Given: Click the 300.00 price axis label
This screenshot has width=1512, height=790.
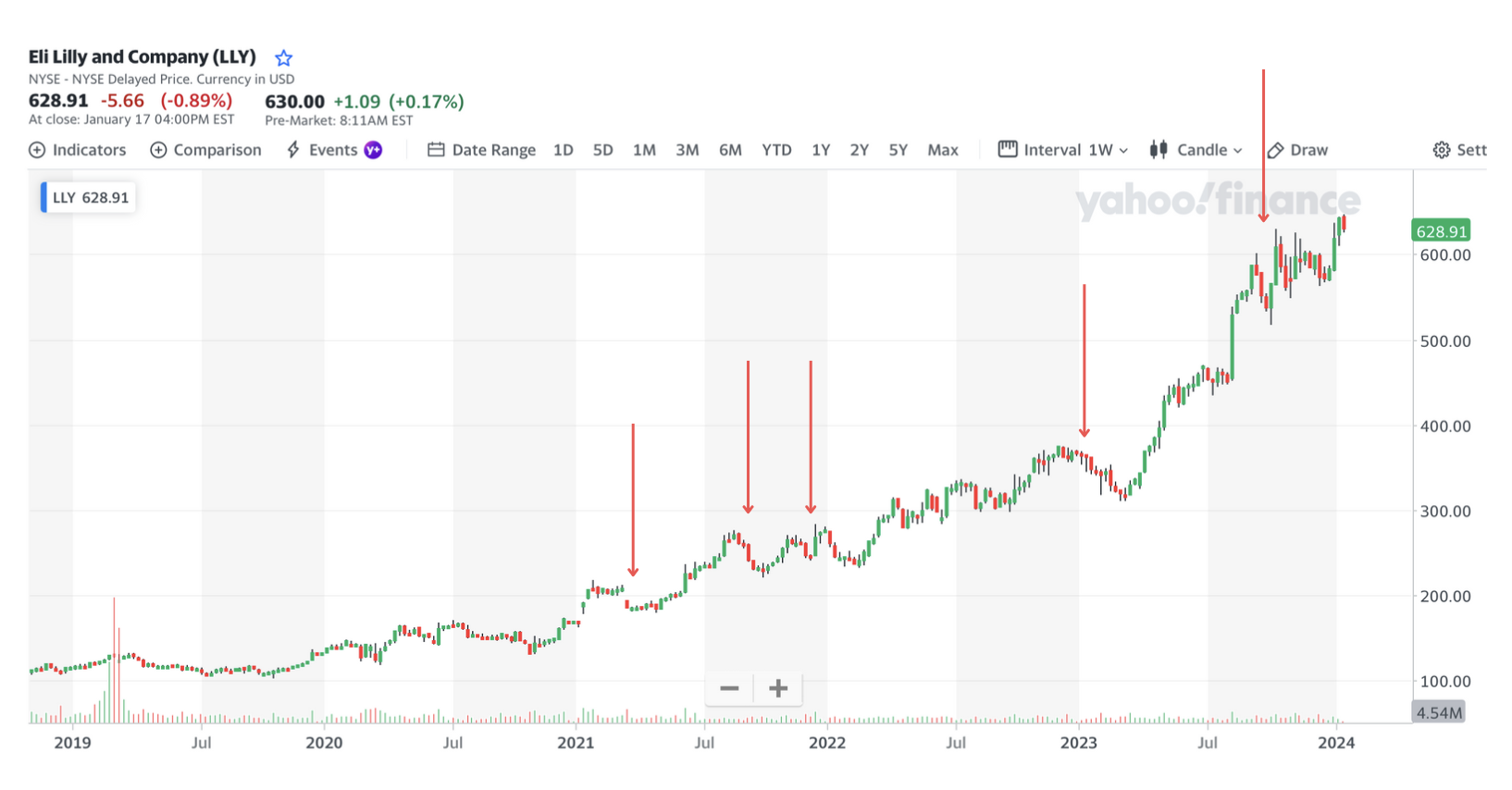Looking at the screenshot, I should [x=1445, y=512].
